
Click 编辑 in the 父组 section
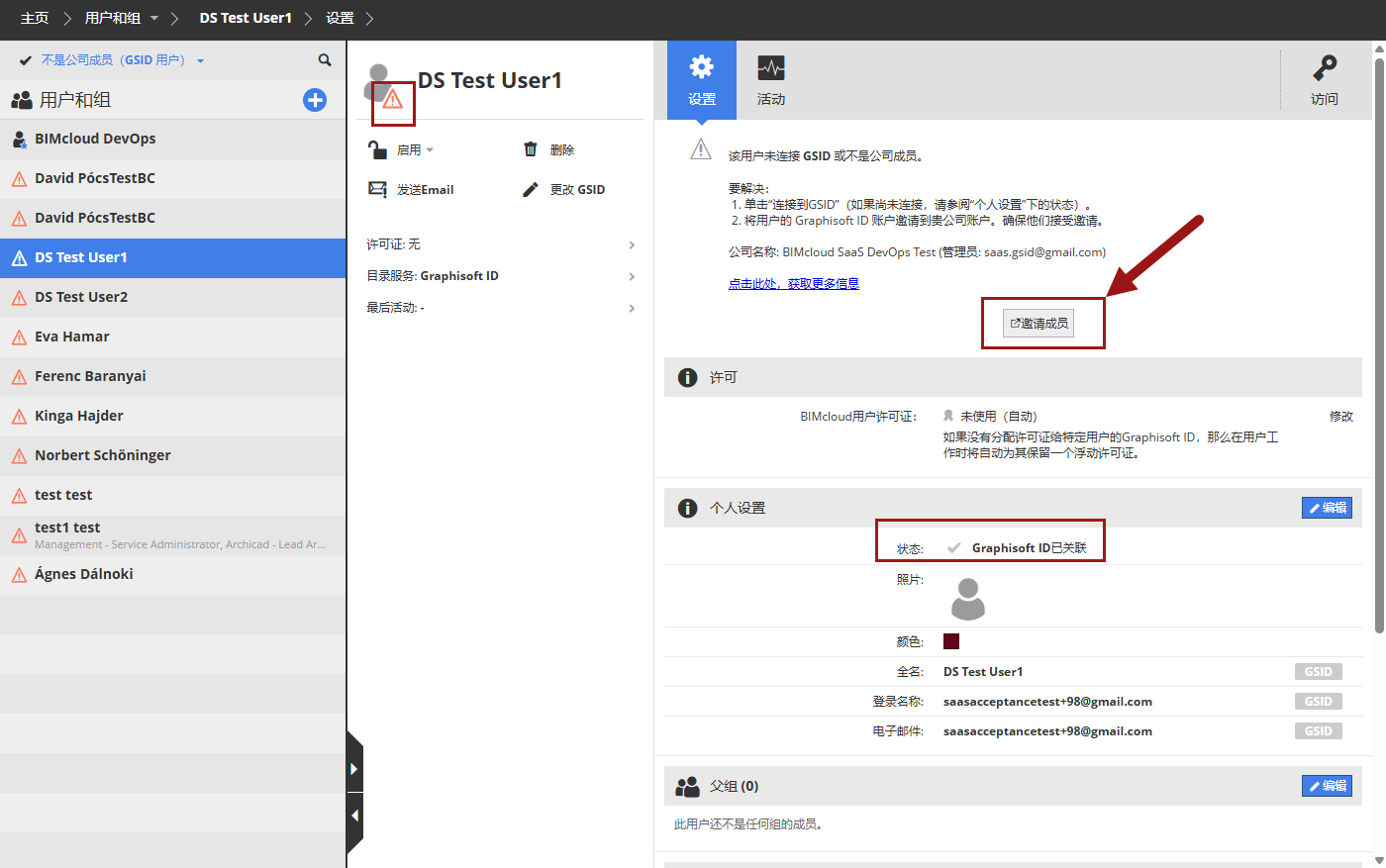point(1328,786)
